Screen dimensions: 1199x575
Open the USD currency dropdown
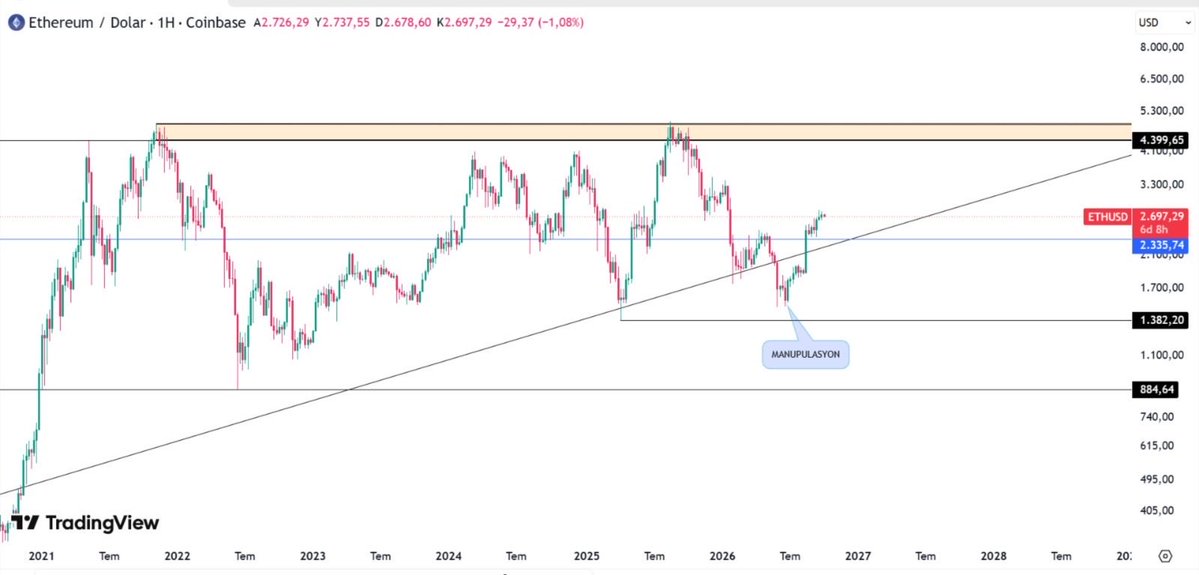(1158, 23)
